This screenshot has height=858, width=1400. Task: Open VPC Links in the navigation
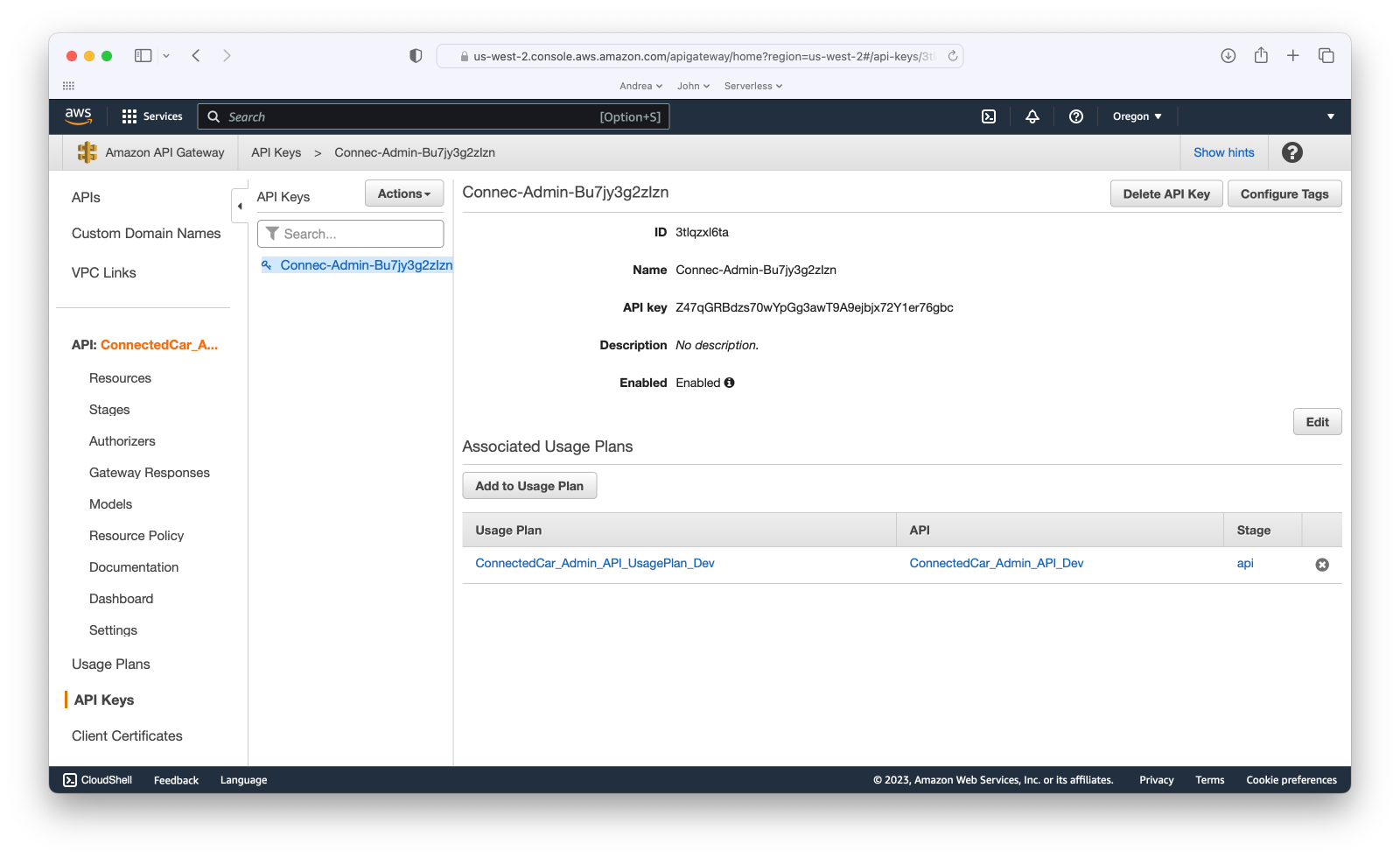tap(104, 273)
